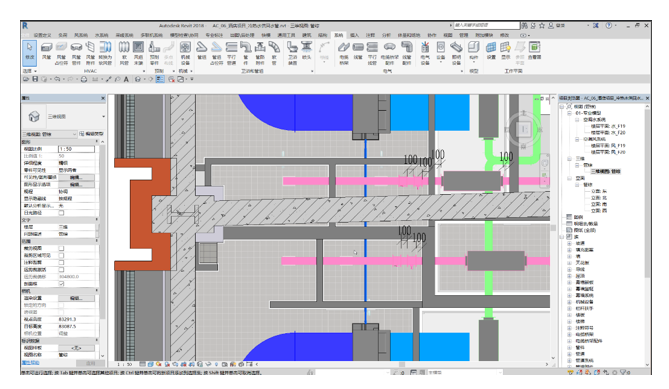The height and width of the screenshot is (389, 669).
Task: Select the Air Terminal tool
Action: point(138,52)
